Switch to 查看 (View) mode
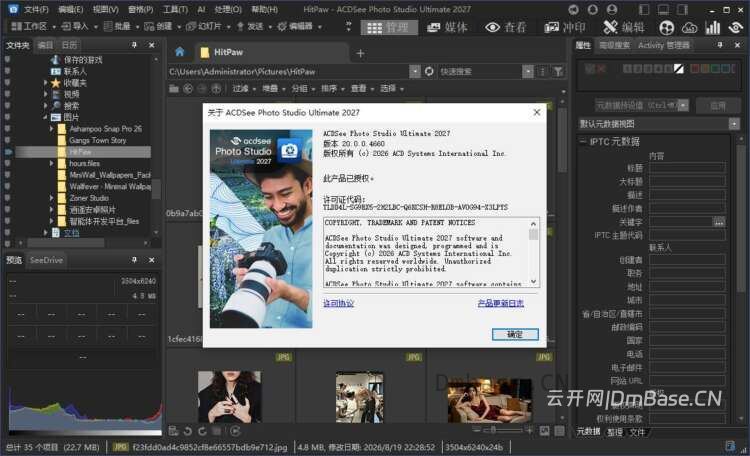This screenshot has height=456, width=750. pos(506,27)
